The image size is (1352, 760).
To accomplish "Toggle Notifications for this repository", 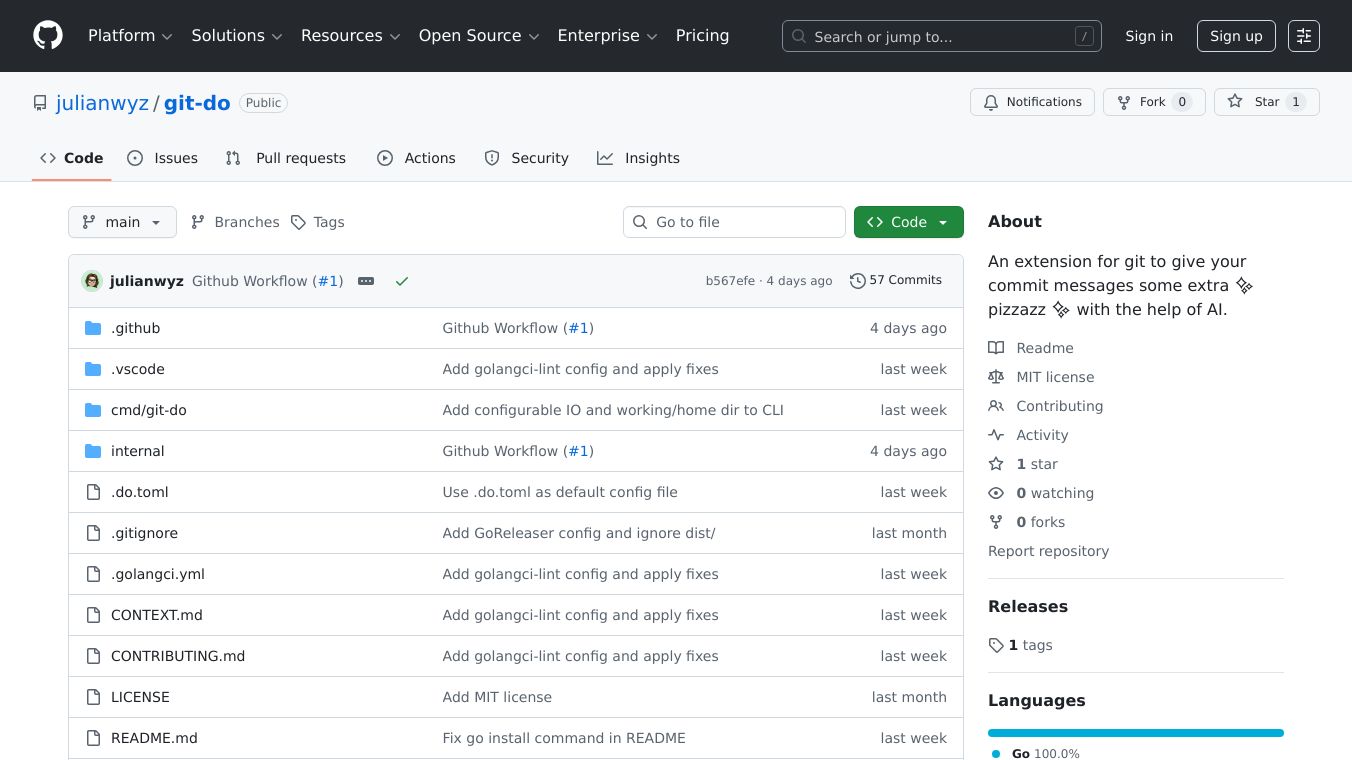I will (1031, 102).
